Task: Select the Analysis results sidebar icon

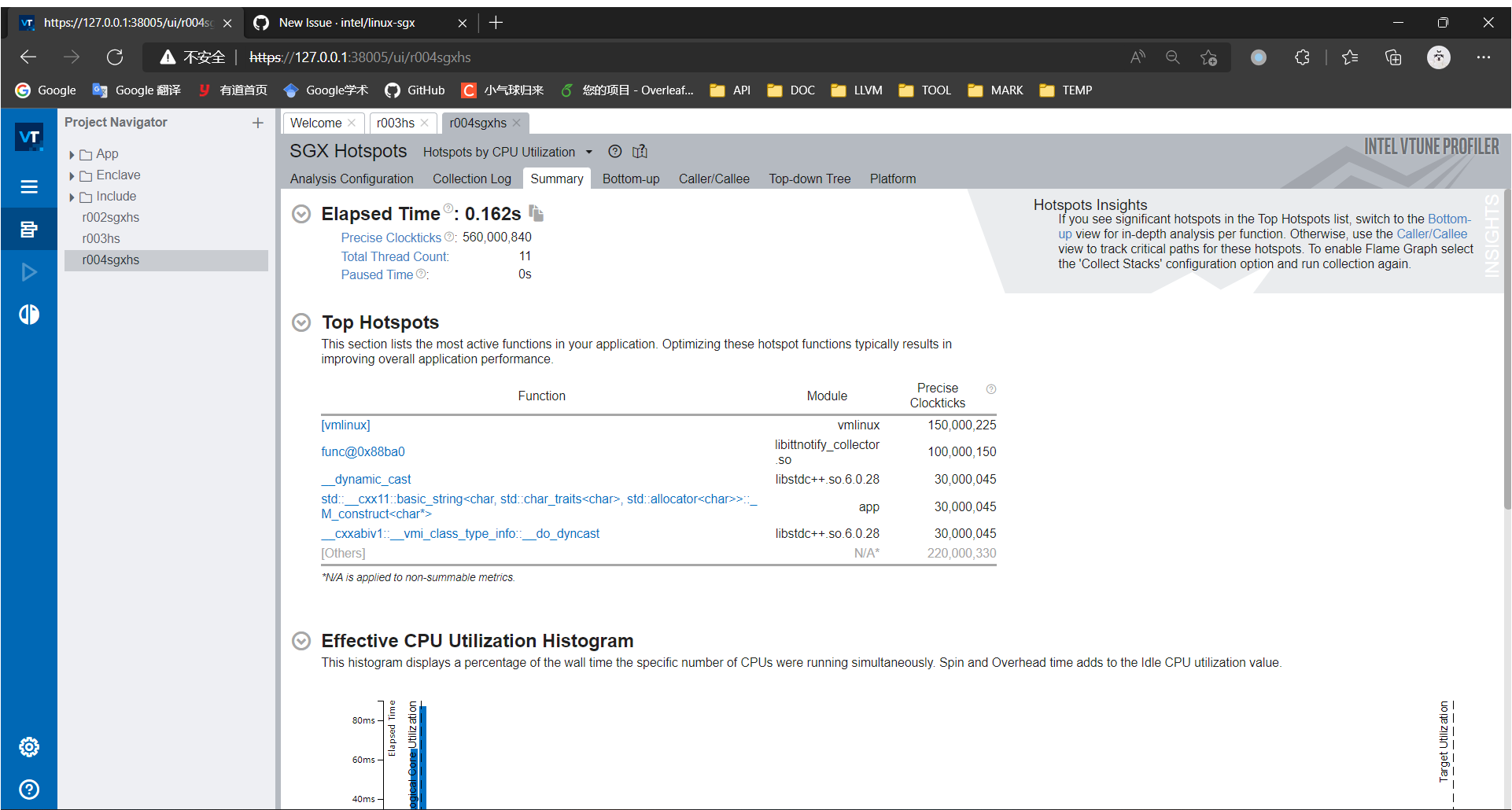Action: (x=29, y=229)
